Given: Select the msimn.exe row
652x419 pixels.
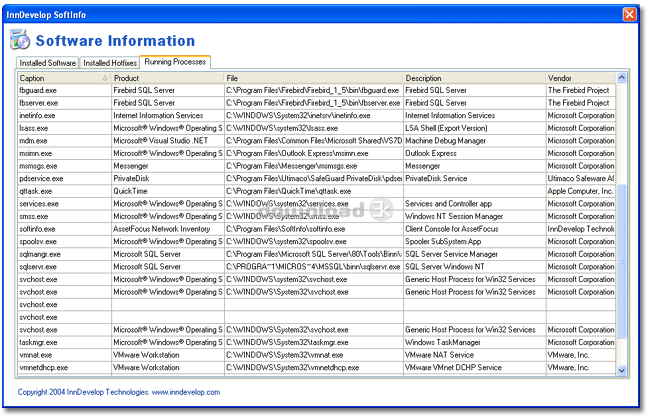Looking at the screenshot, I should coord(316,153).
